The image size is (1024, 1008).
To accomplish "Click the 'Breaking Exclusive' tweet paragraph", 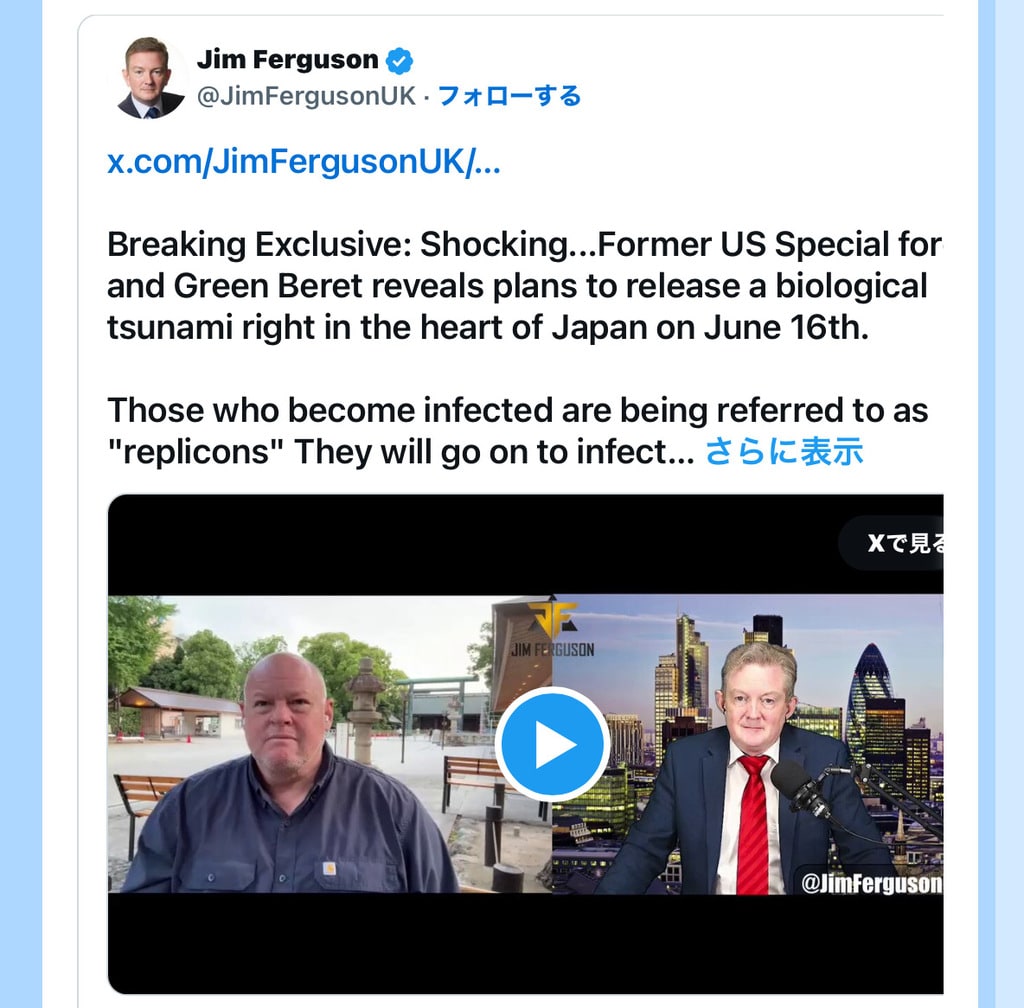I will point(524,286).
